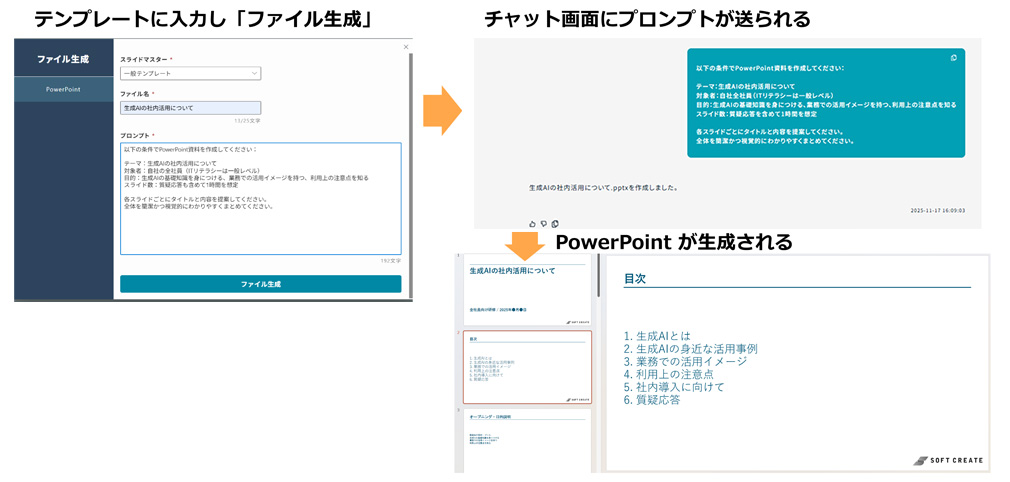Click the 13/25文字 character counter
The height and width of the screenshot is (482, 1010).
point(247,120)
